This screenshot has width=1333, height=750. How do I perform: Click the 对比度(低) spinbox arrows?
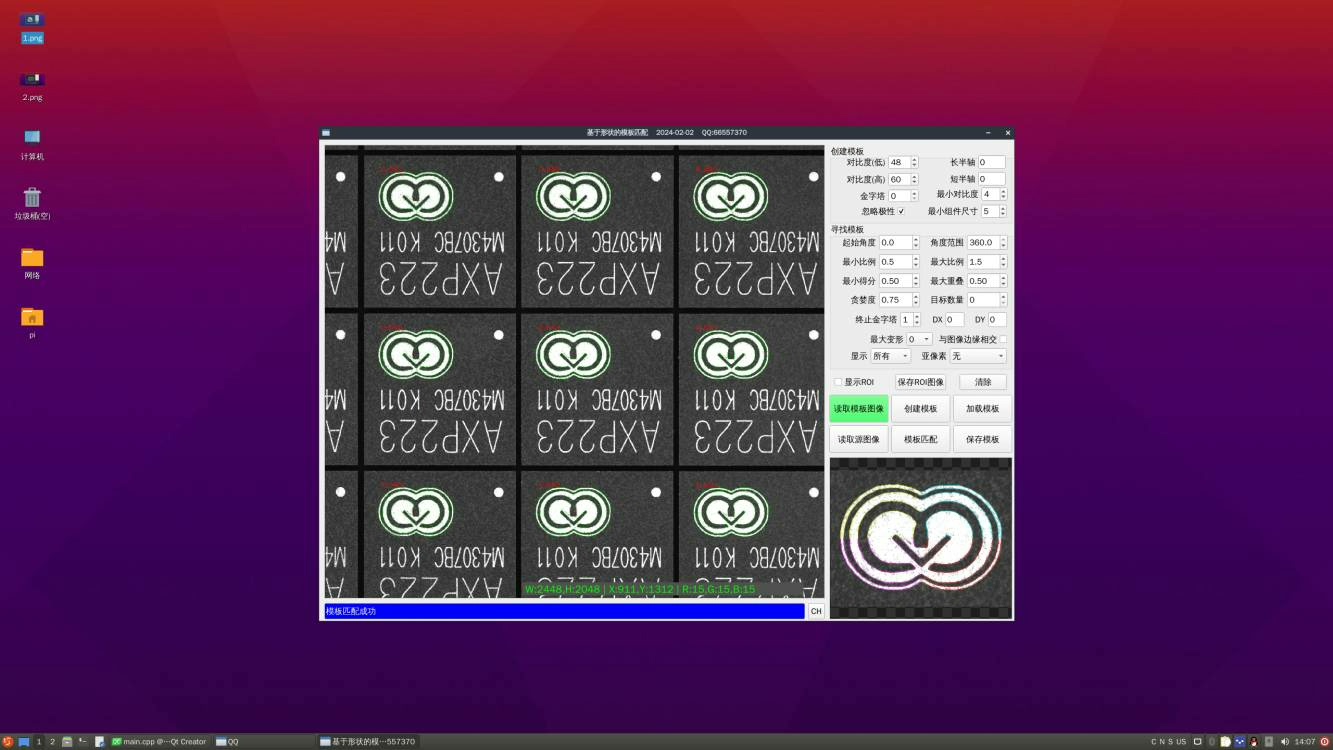[914, 162]
